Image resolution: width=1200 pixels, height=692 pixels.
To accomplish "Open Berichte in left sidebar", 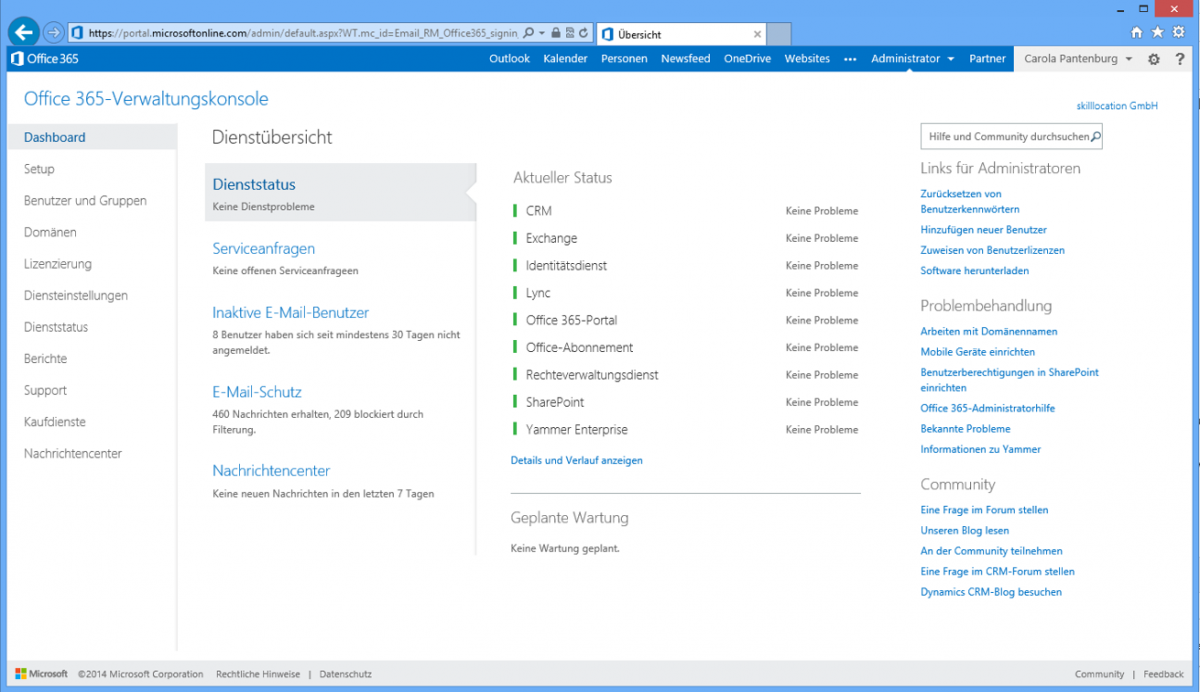I will click(45, 359).
